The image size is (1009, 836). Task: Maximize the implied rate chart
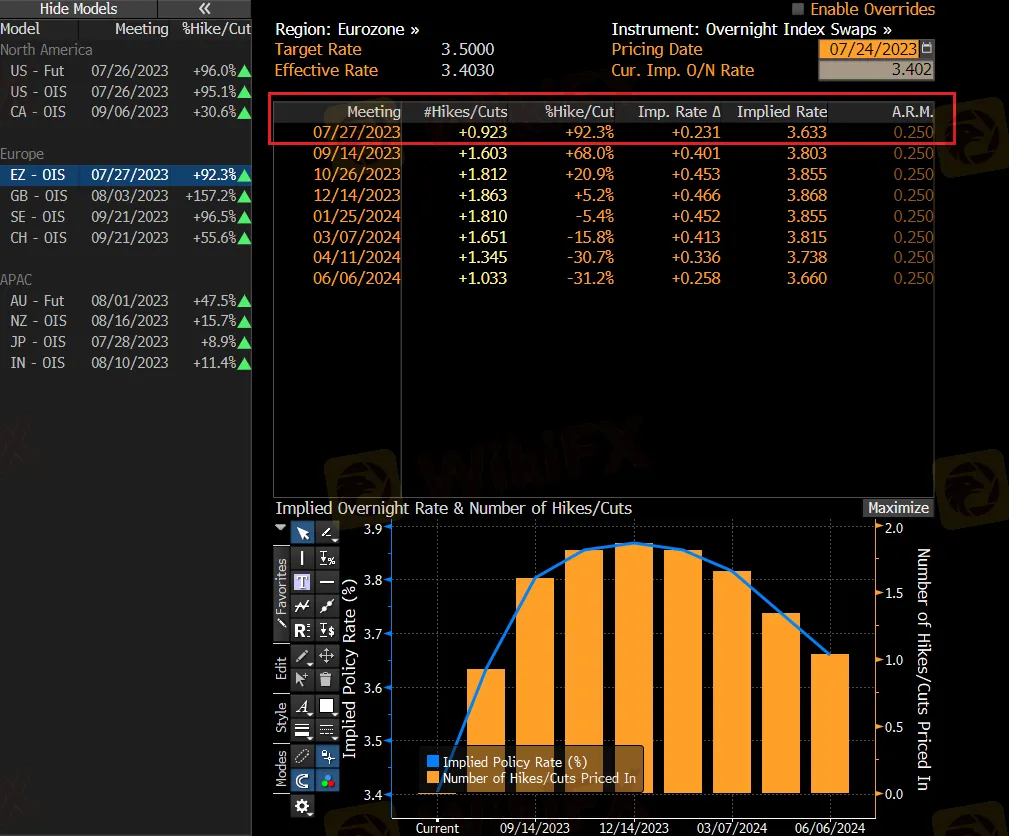pos(898,508)
